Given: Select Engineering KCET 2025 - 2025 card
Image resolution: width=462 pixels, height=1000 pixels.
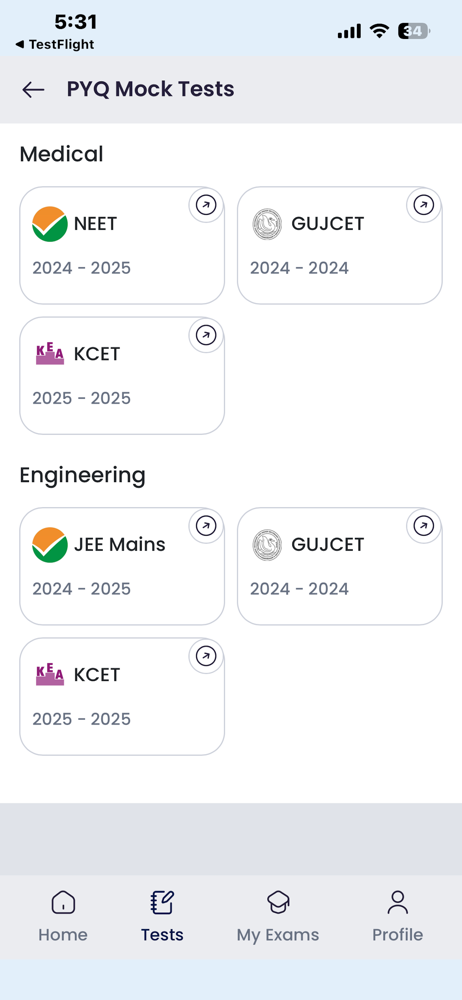Looking at the screenshot, I should (122, 696).
